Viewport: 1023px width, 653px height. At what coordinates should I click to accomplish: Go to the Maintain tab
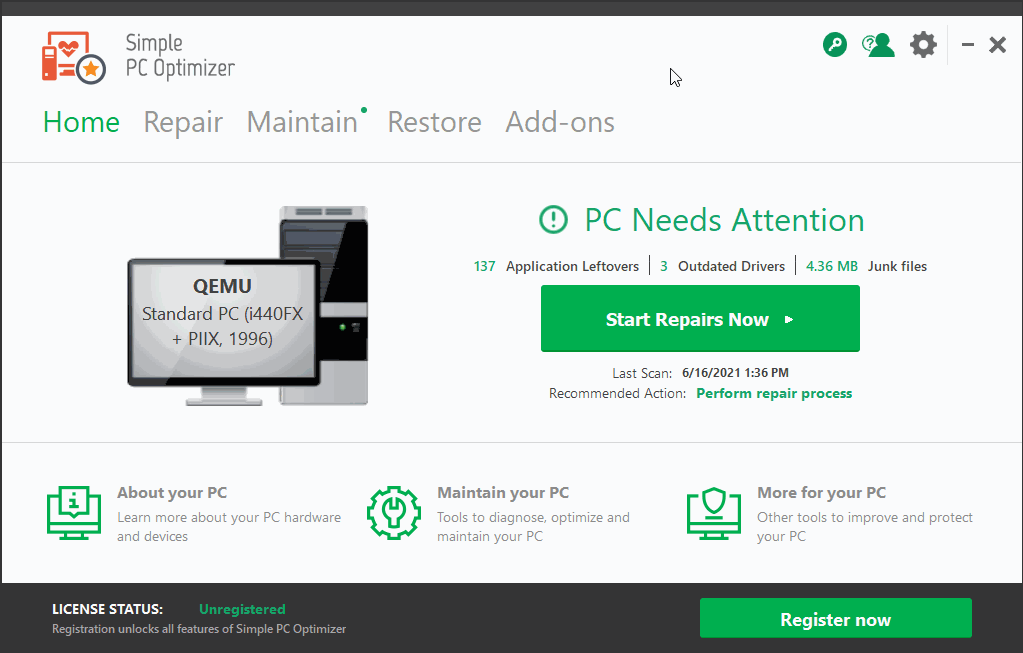point(302,122)
